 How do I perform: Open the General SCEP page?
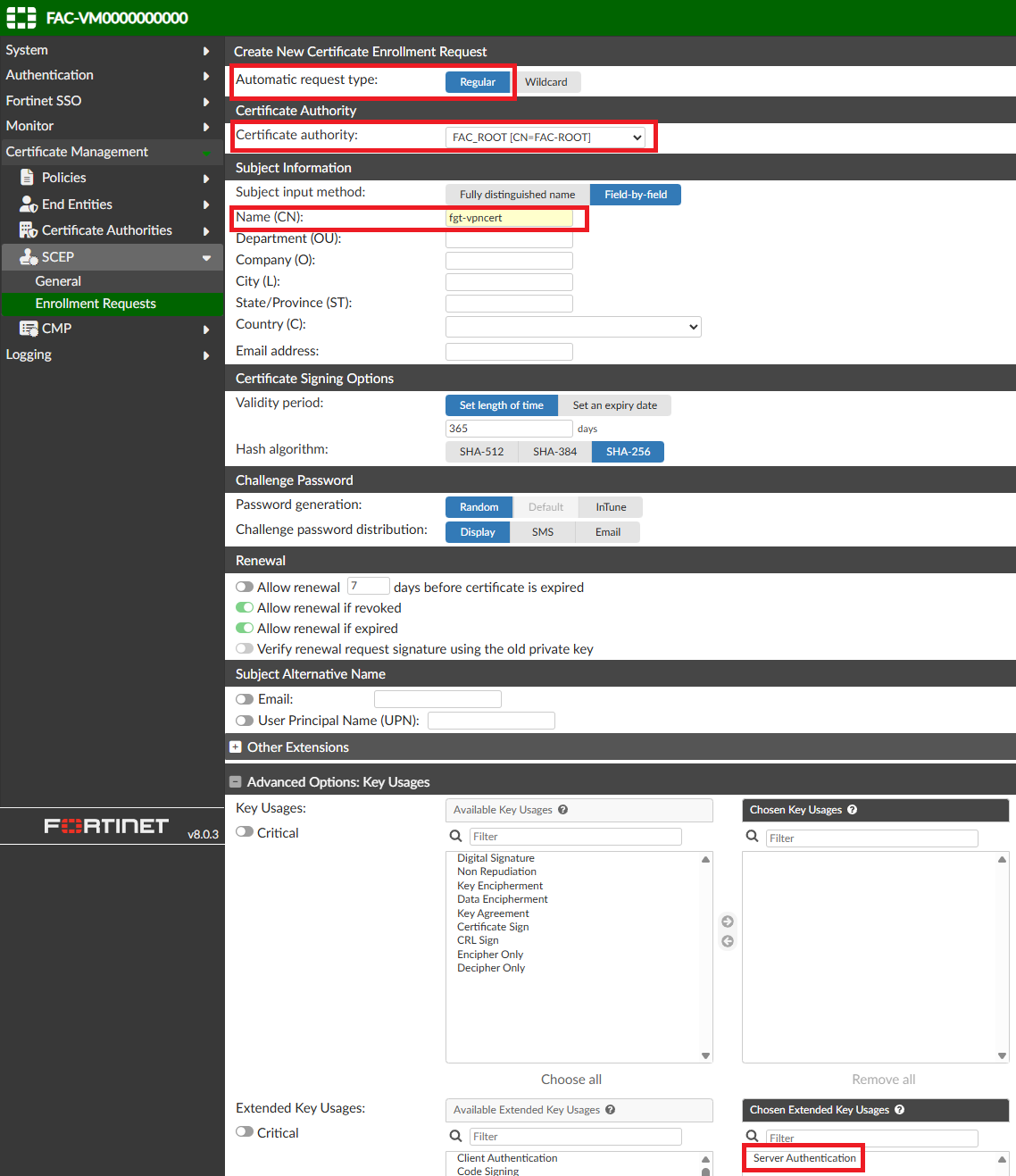tap(58, 281)
